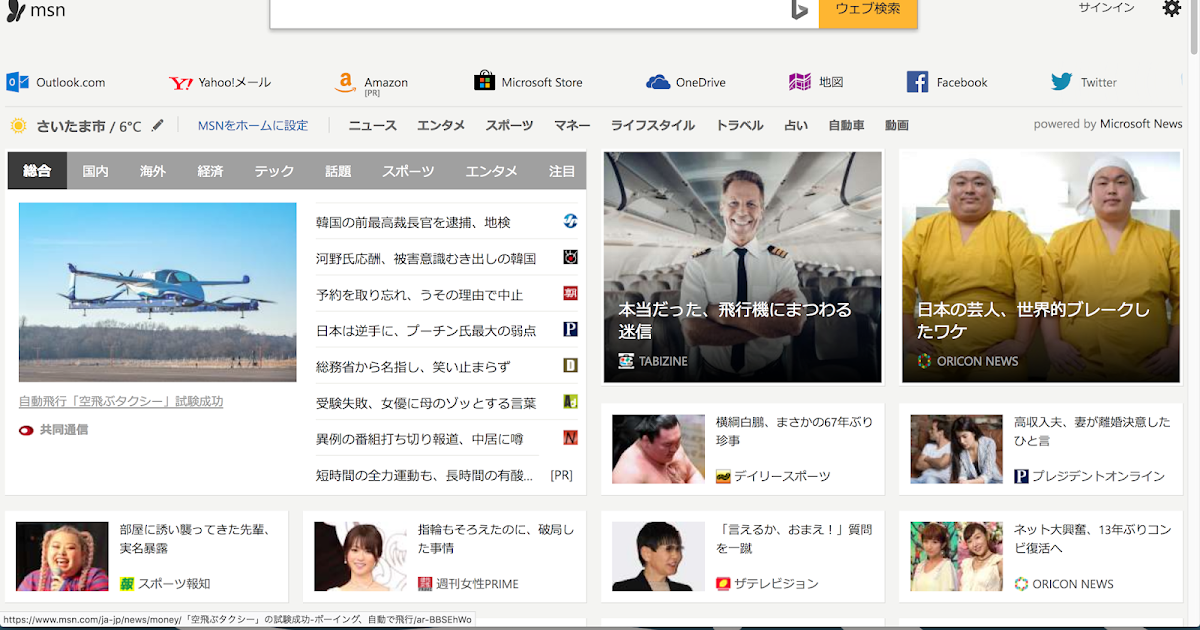Click the サインイン link
Viewport: 1200px width, 630px height.
coord(1105,7)
